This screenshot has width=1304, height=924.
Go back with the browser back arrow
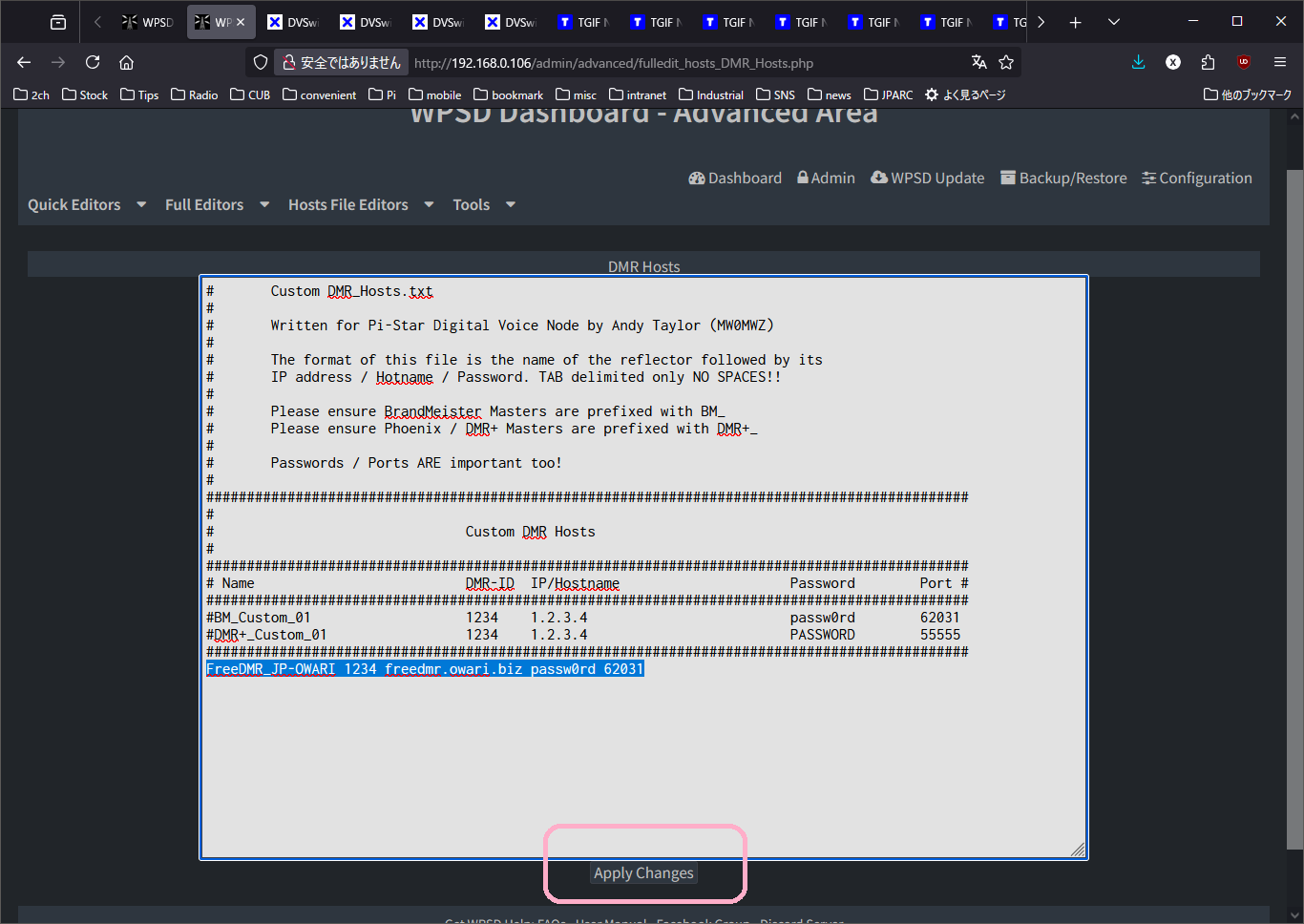[x=24, y=62]
